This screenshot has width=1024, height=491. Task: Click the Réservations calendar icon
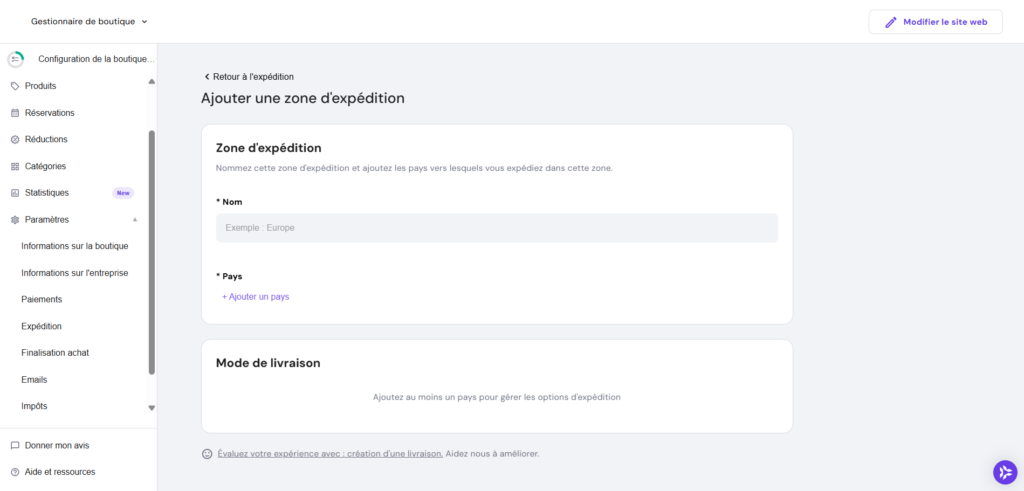pos(15,113)
